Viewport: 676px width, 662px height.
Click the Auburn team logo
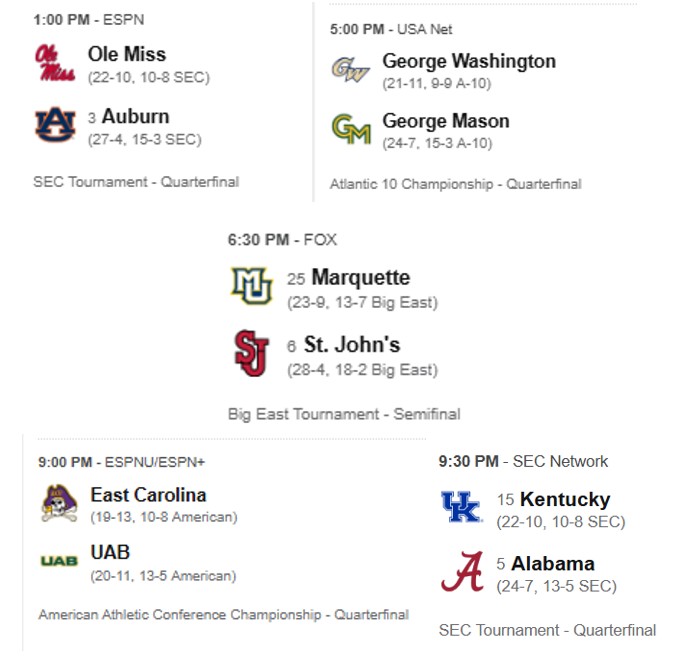(x=54, y=125)
